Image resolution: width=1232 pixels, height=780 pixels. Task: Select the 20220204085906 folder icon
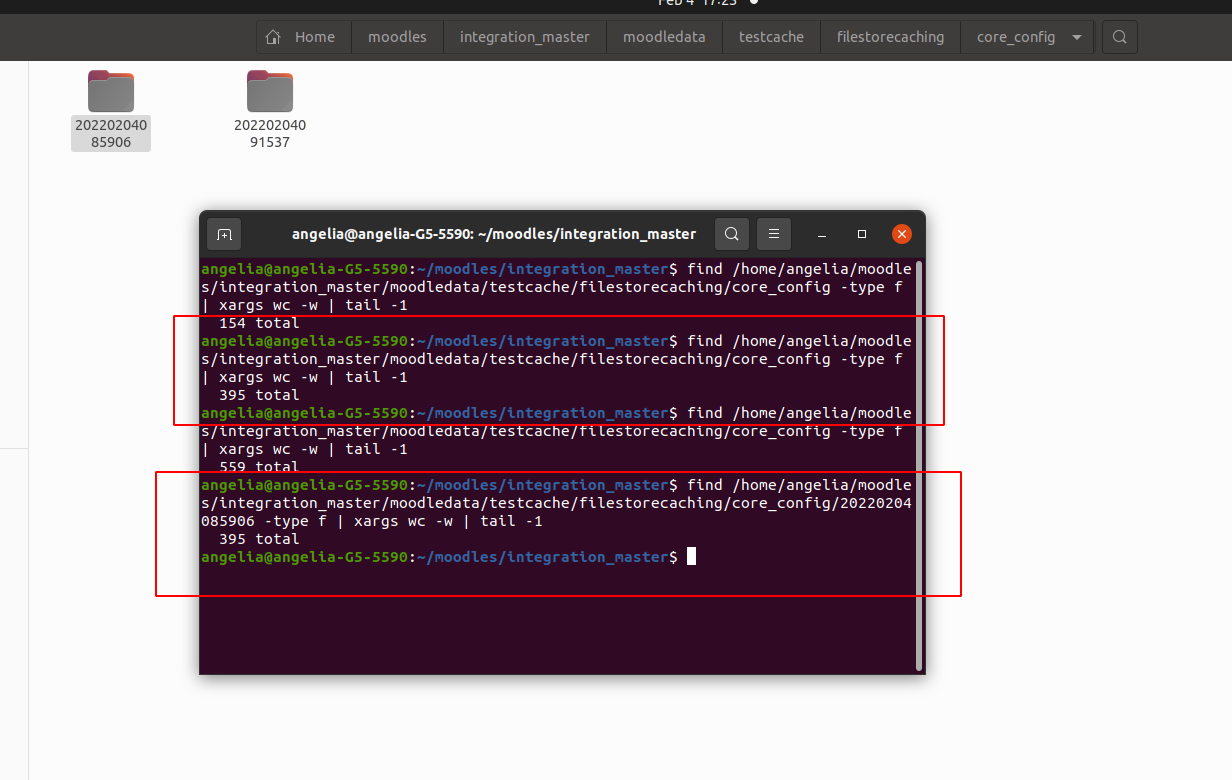click(111, 91)
